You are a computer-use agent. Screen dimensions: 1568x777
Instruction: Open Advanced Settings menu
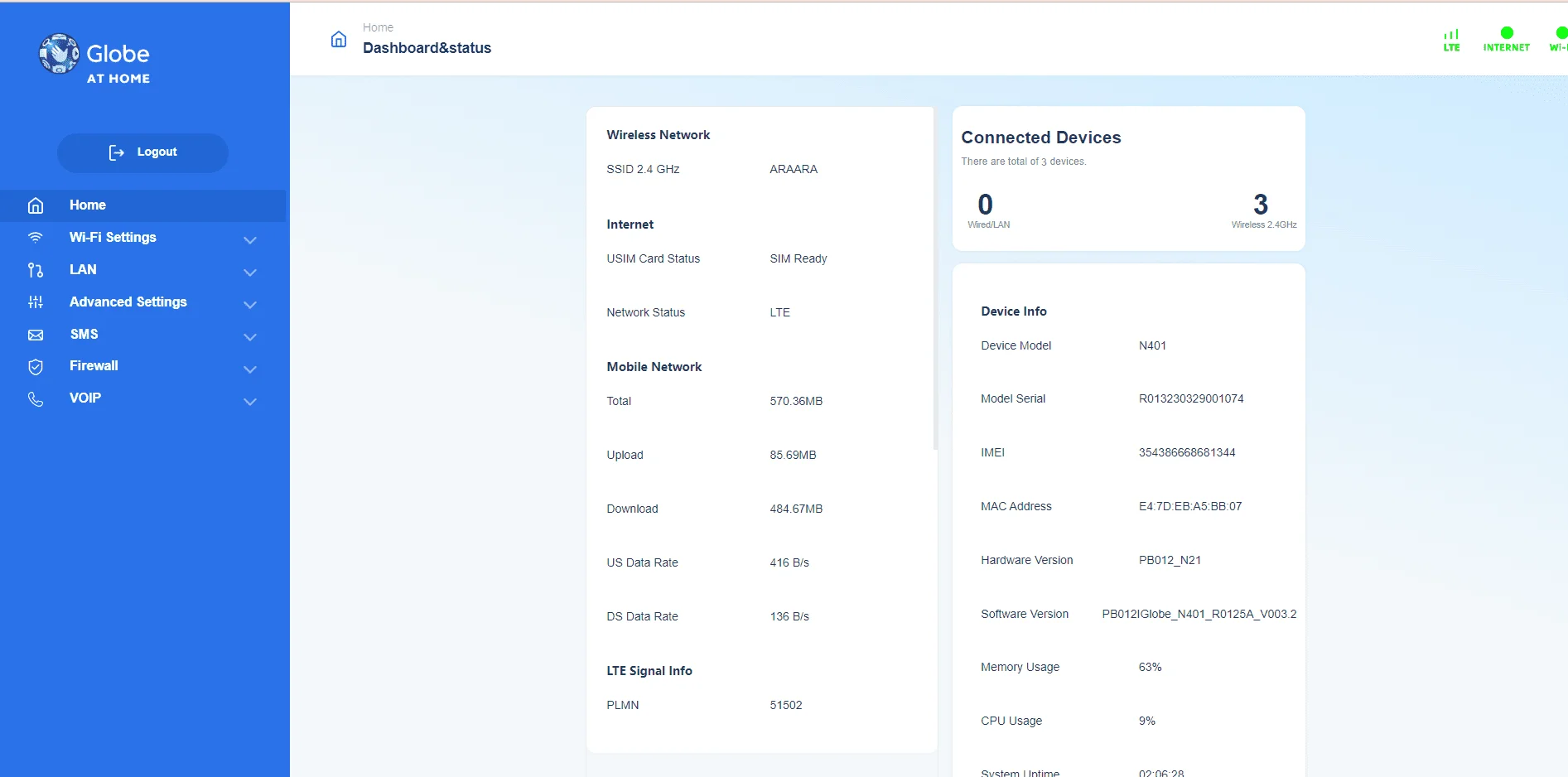tap(128, 302)
